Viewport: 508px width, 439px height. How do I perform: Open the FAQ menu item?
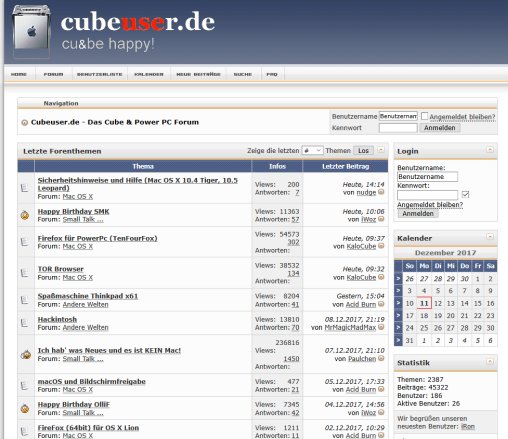coord(272,74)
